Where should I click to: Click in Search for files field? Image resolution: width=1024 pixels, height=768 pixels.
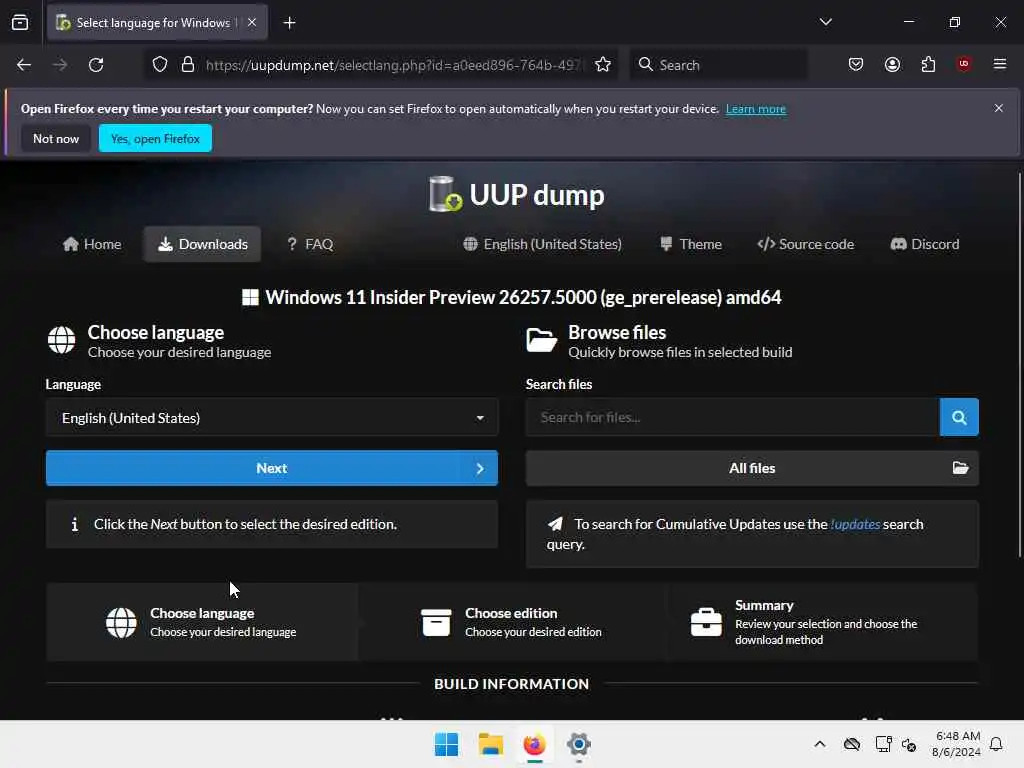point(732,417)
